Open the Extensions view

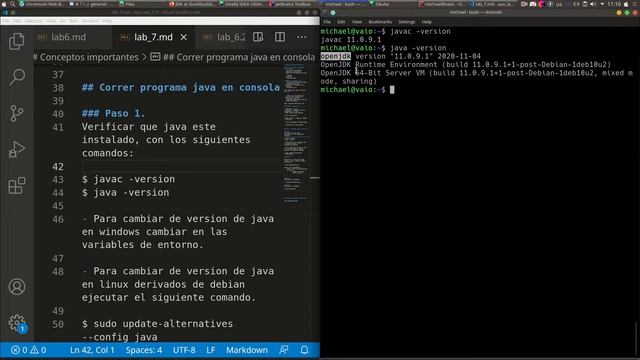17,186
